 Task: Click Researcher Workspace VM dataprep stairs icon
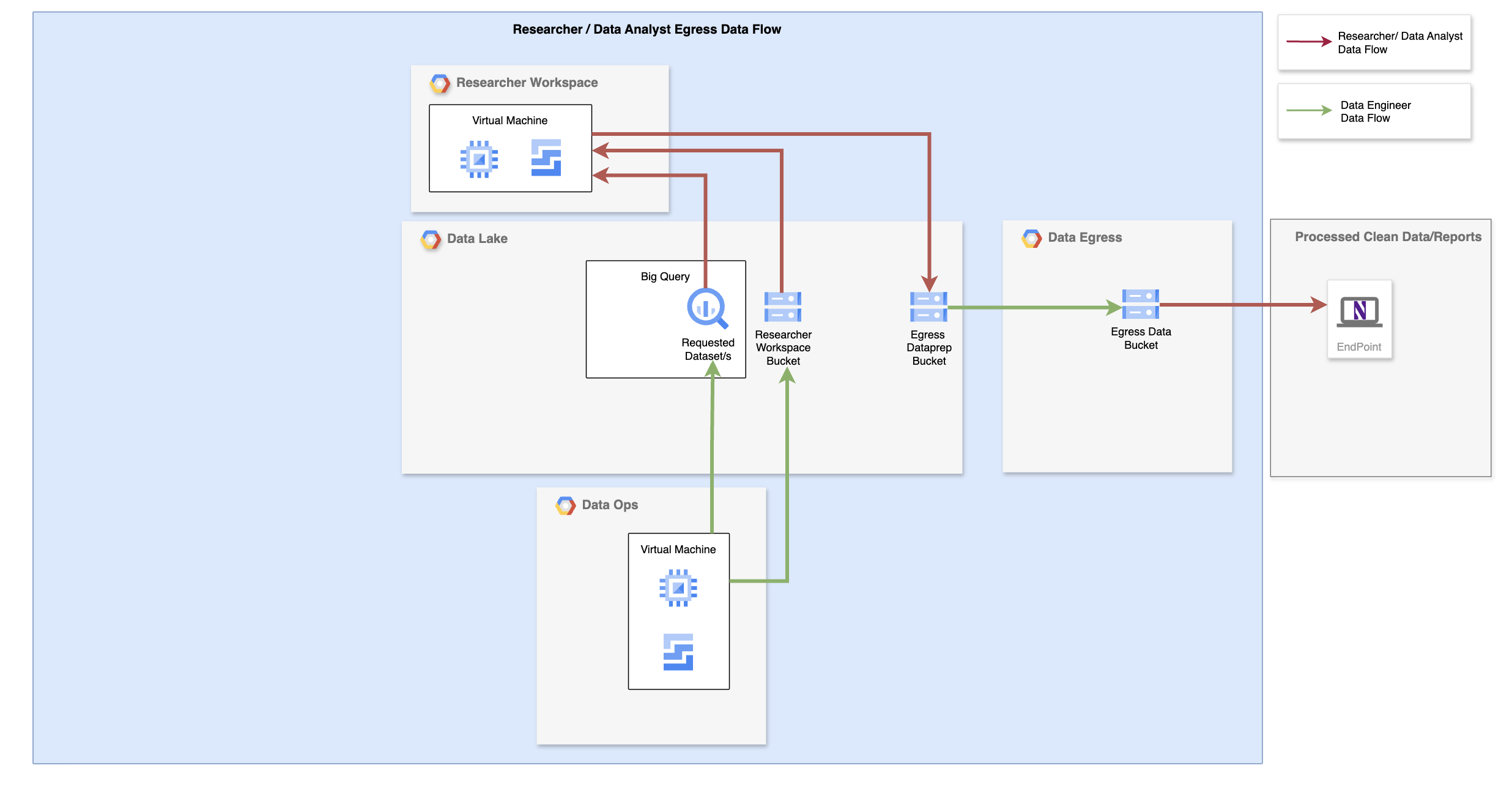click(x=546, y=158)
